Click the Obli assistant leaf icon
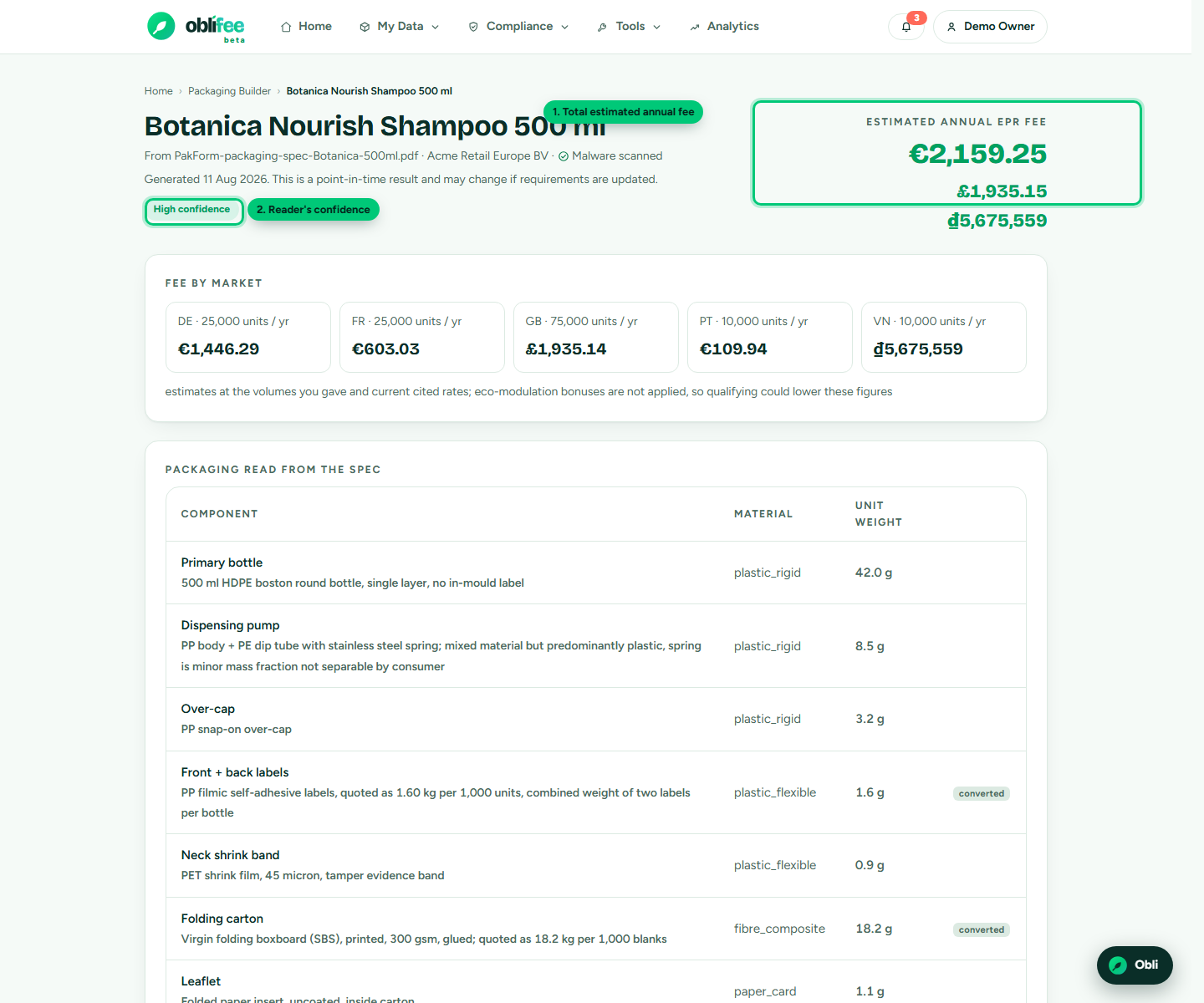The image size is (1204, 1003). click(x=1118, y=965)
